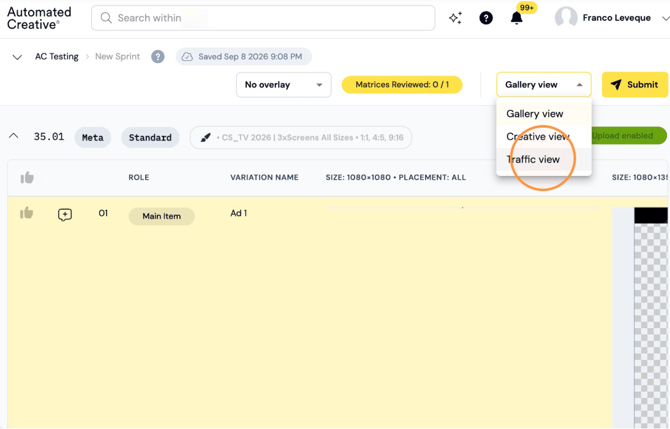Image resolution: width=670 pixels, height=429 pixels.
Task: Click the cloud saved status icon
Action: coord(187,56)
